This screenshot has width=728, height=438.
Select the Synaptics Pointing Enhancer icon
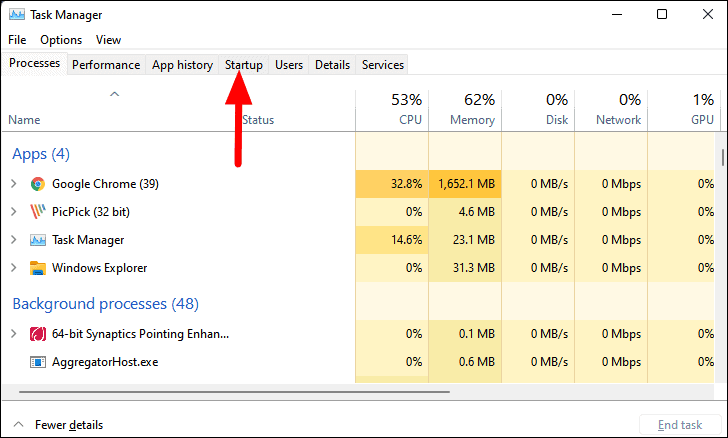[38, 334]
